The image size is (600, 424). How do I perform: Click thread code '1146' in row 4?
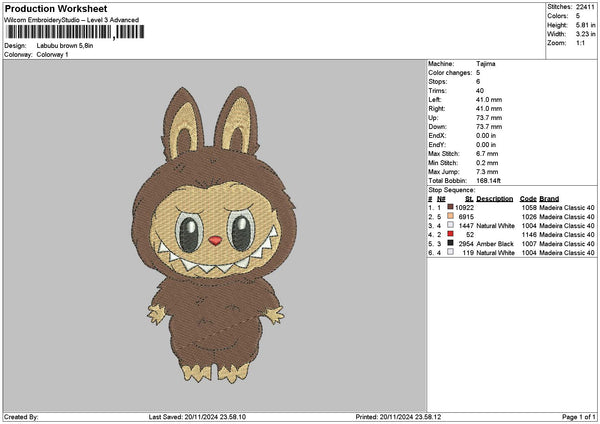[x=529, y=235]
